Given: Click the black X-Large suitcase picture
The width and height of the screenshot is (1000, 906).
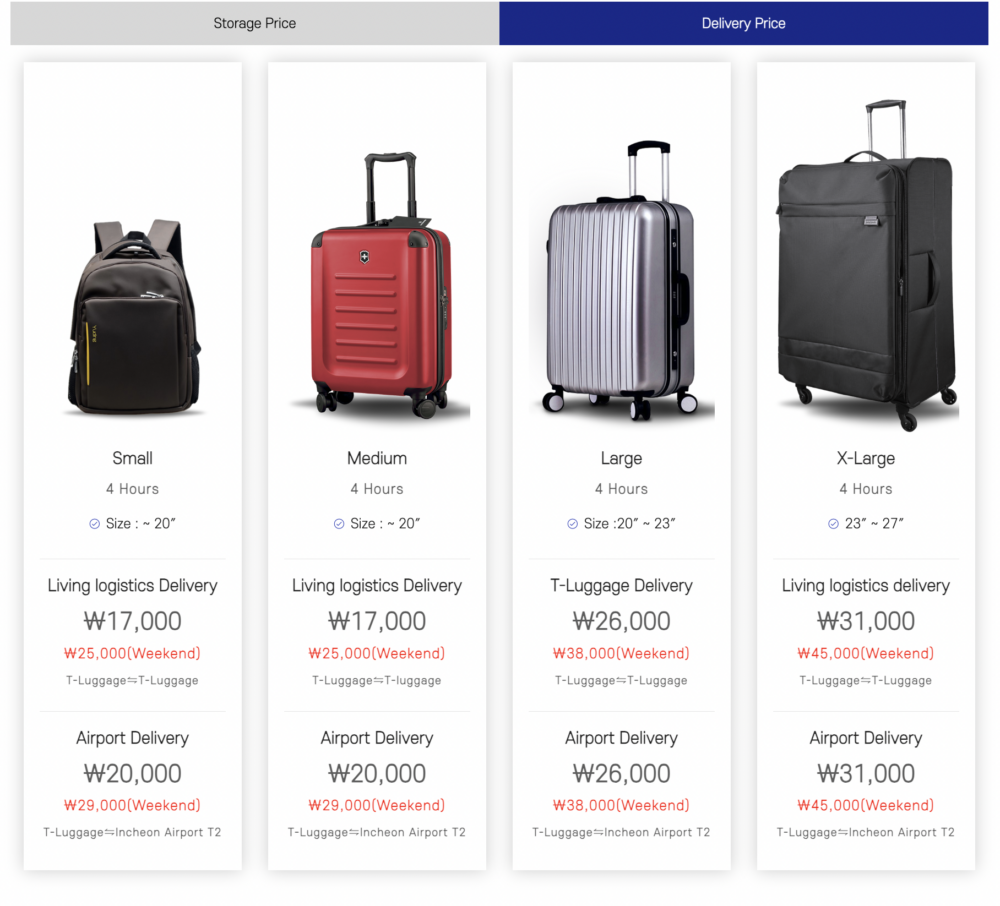Looking at the screenshot, I should coord(866,265).
